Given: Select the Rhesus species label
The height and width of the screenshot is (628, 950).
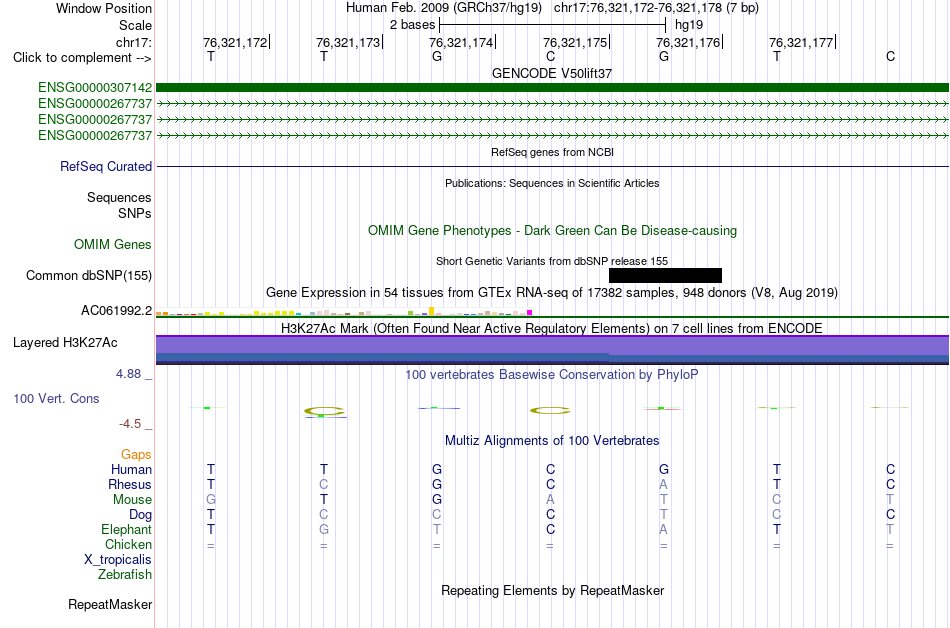Looking at the screenshot, I should coord(130,484).
